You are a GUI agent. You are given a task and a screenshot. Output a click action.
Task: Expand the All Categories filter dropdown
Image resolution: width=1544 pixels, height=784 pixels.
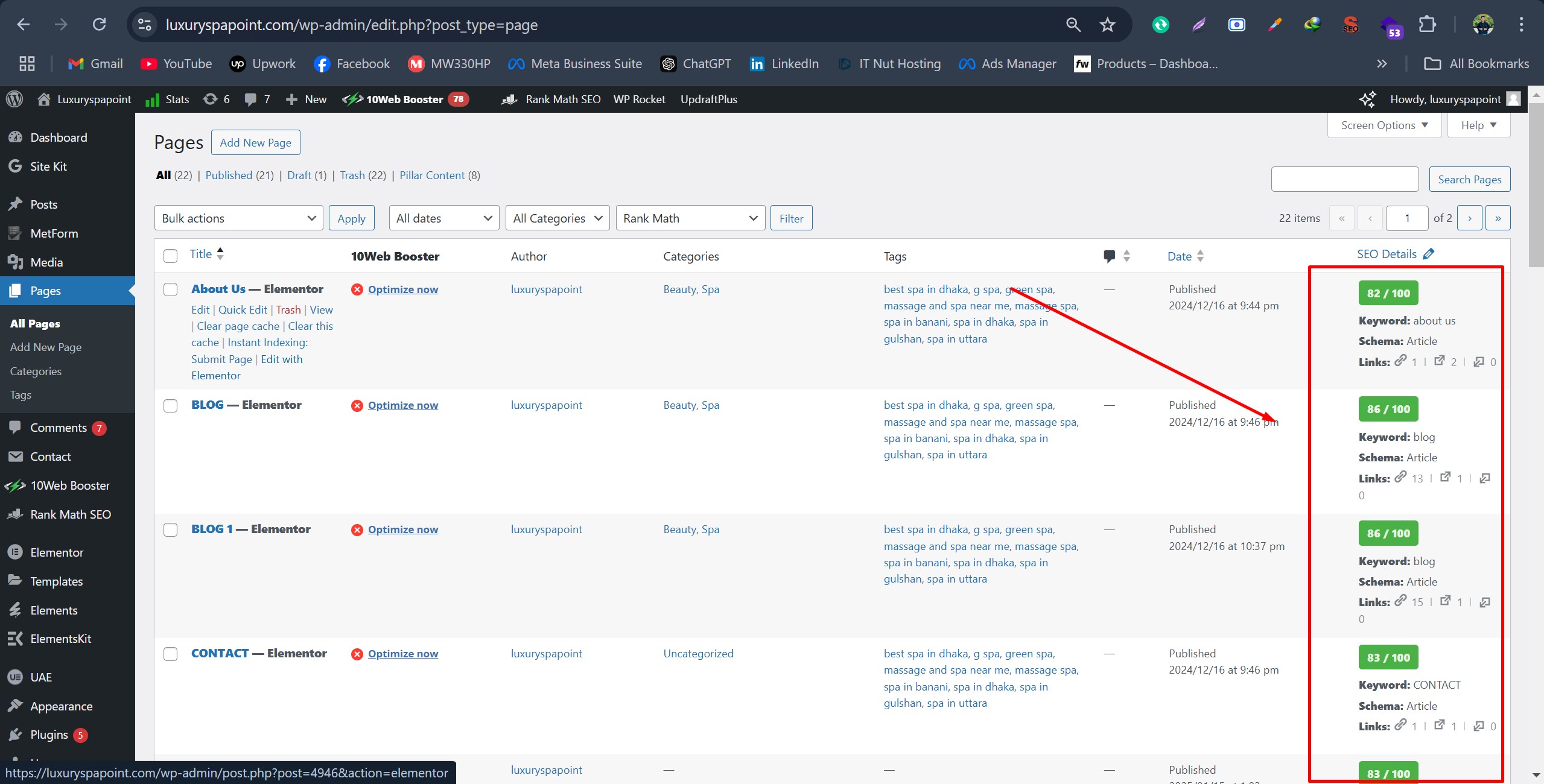tap(557, 218)
